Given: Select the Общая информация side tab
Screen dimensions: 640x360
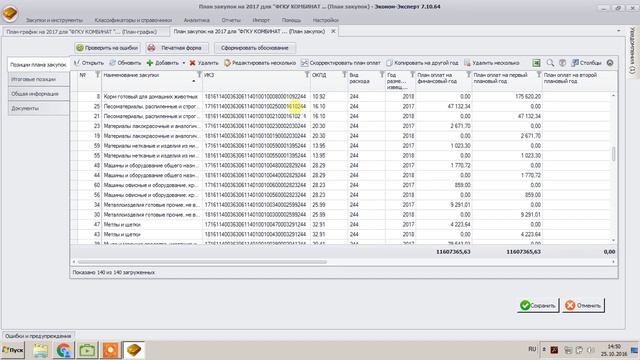Looking at the screenshot, I should point(38,94).
